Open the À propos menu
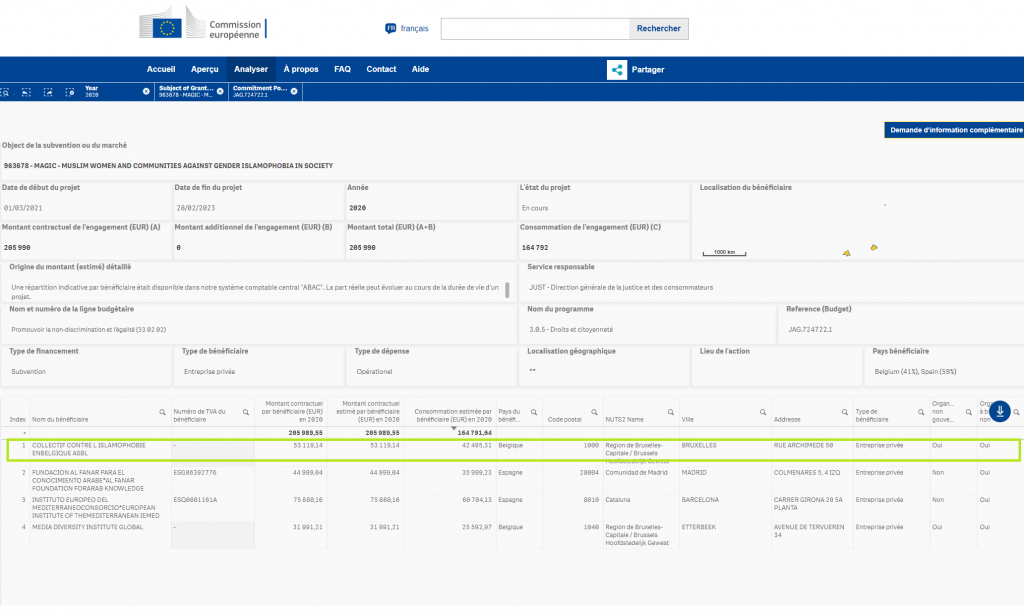This screenshot has height=613, width=1024. [300, 69]
